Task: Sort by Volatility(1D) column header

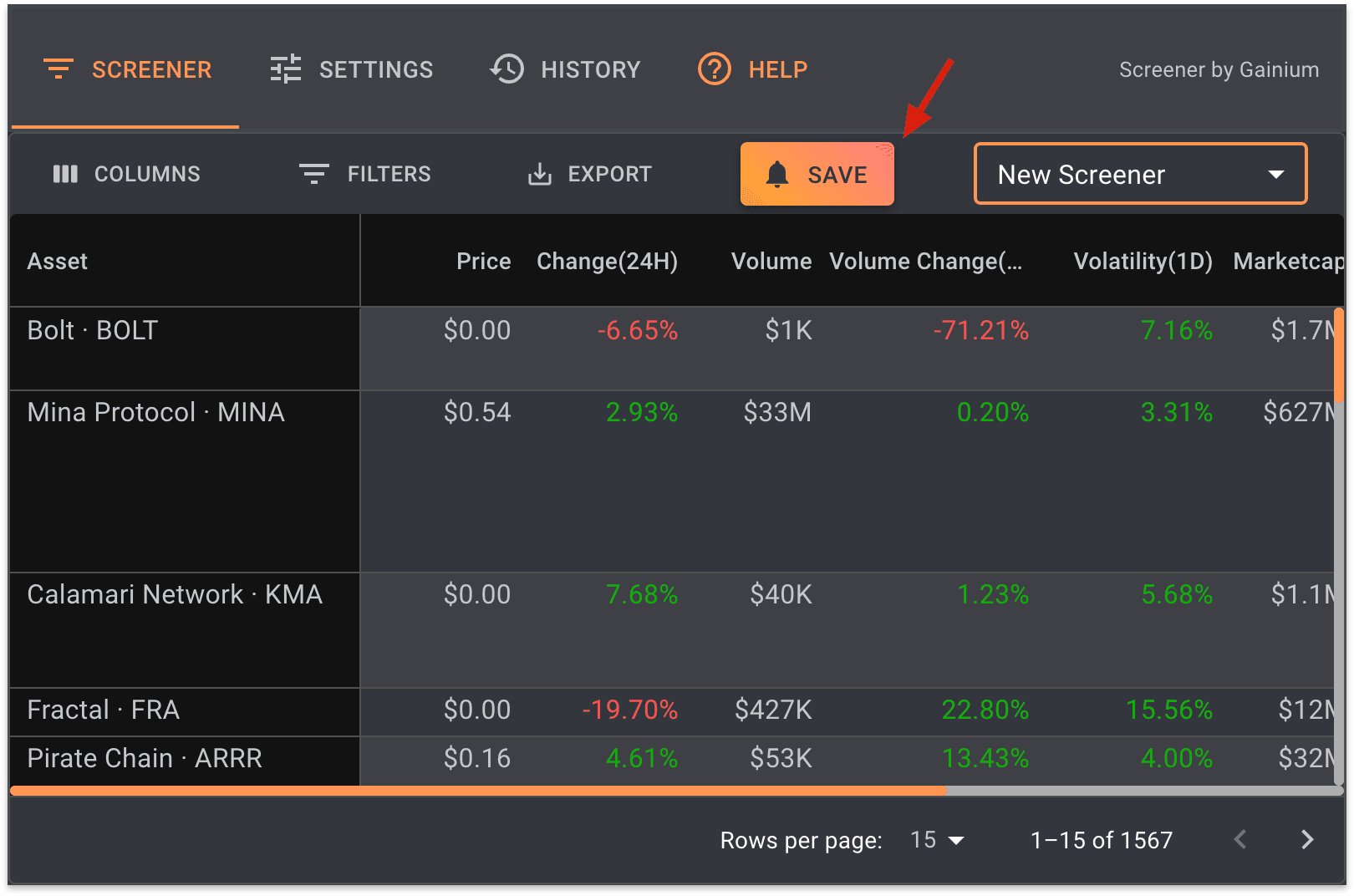Action: [1143, 262]
